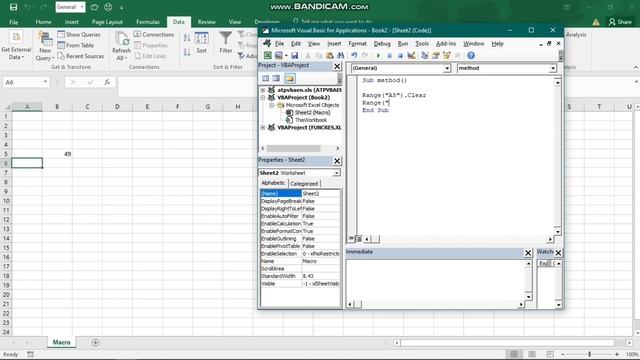
Task: Click View Object icon in Project panel
Action: point(276,78)
